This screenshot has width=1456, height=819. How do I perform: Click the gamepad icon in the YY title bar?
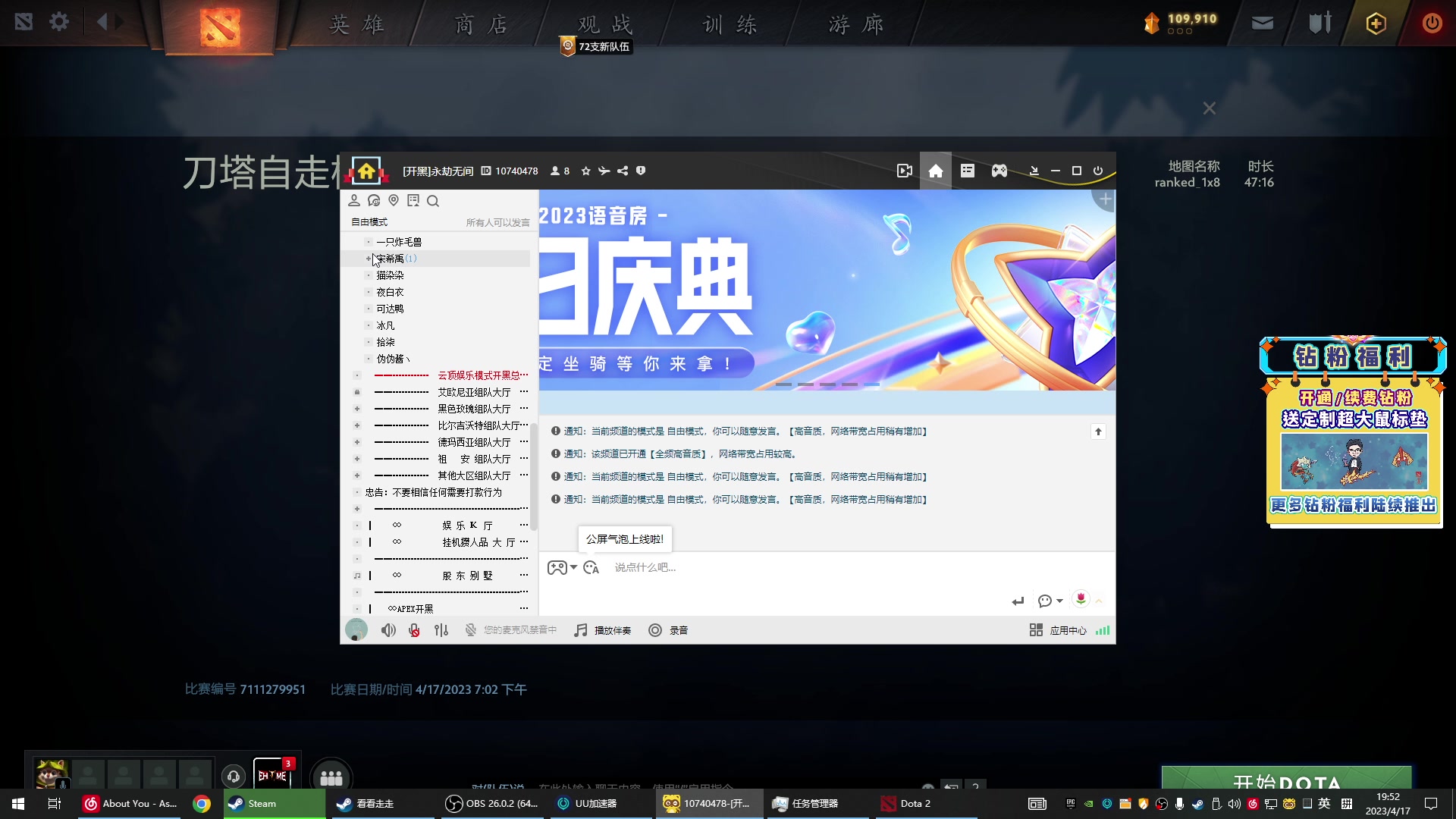(x=999, y=171)
